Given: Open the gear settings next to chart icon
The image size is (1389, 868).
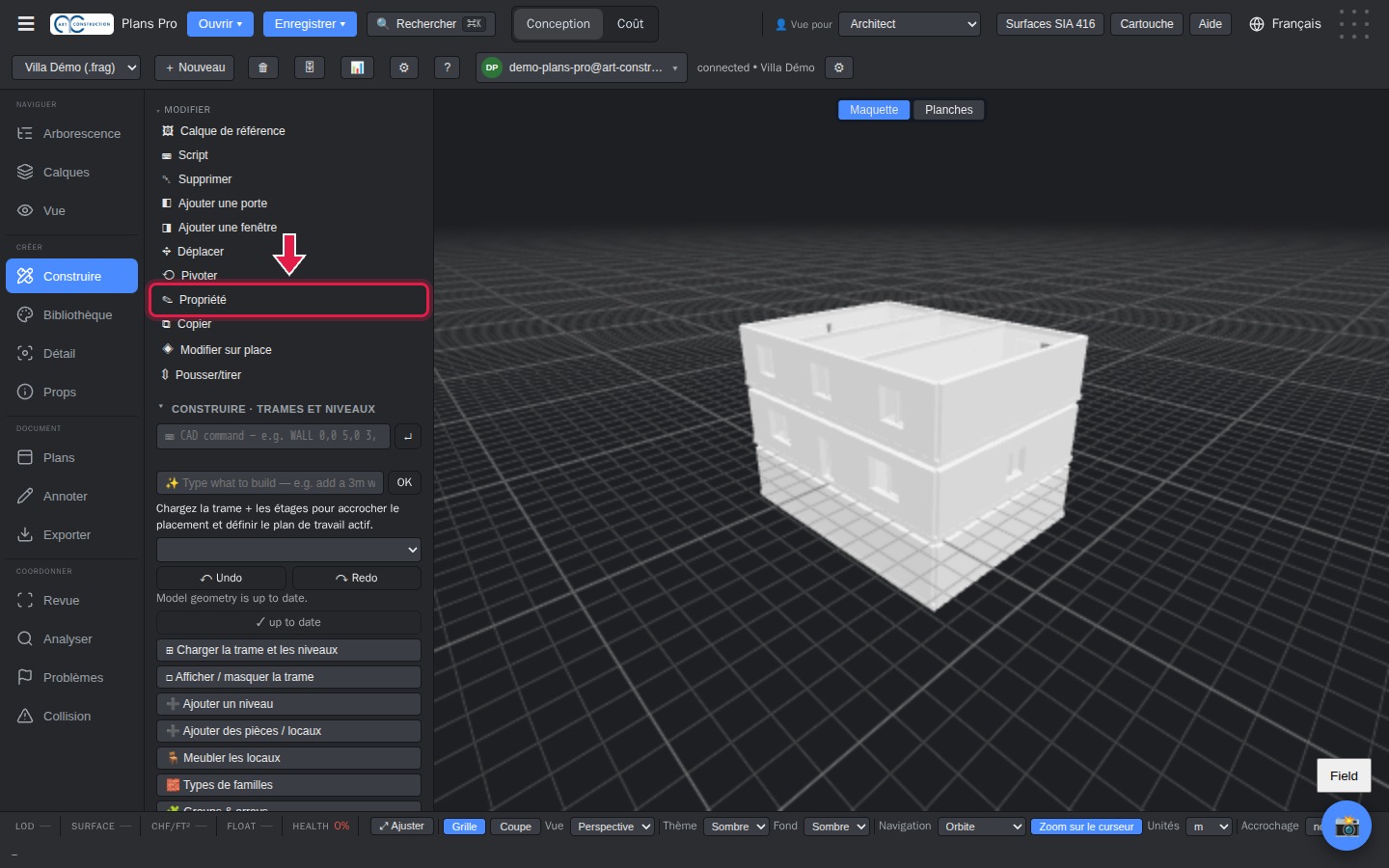Looking at the screenshot, I should click(x=404, y=68).
